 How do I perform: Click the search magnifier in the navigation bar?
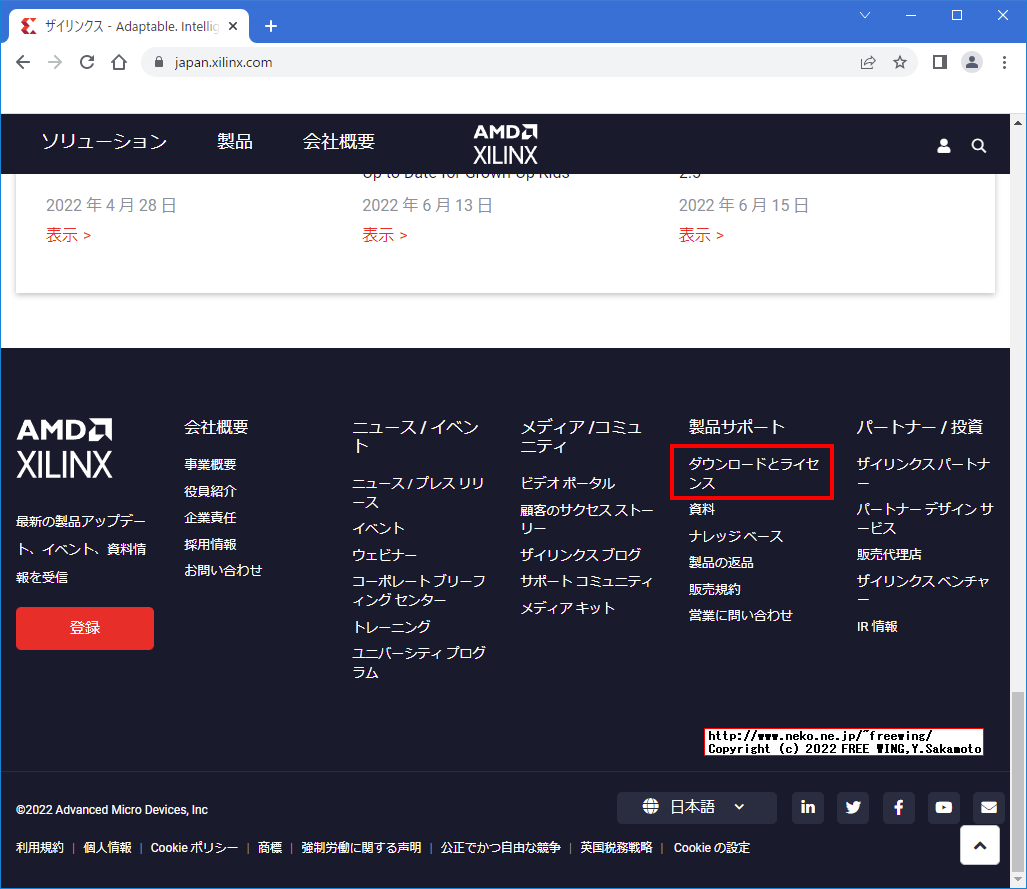[978, 145]
